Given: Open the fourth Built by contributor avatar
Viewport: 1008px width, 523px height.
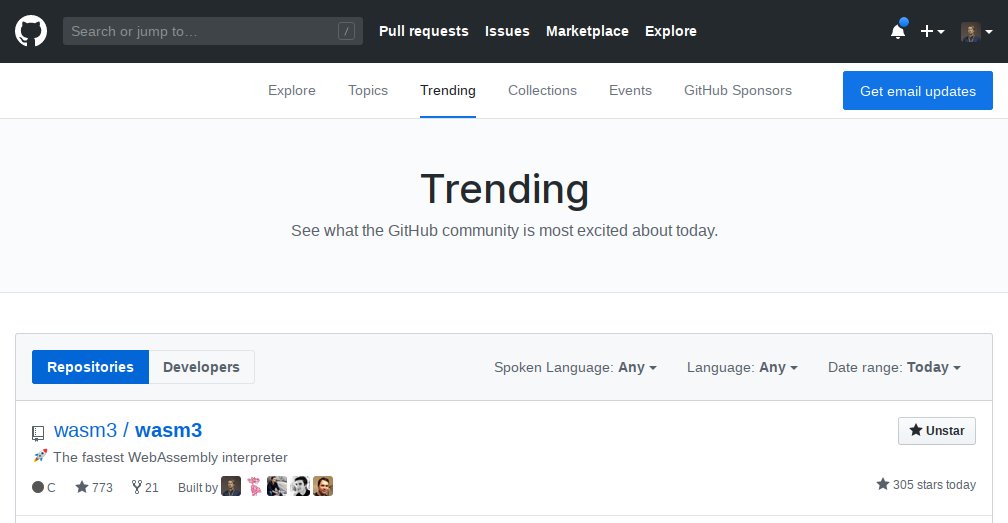Looking at the screenshot, I should 300,486.
